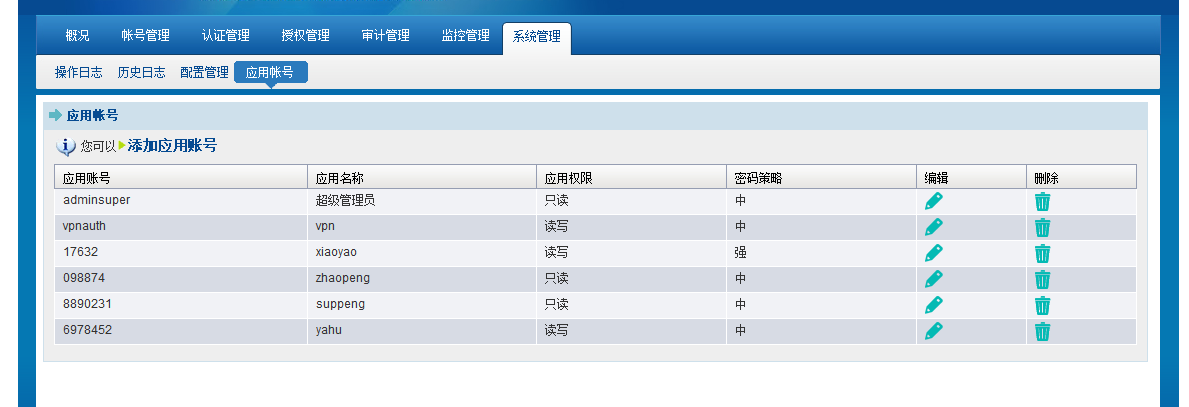Viewport: 1189px width, 407px height.
Task: Click trash icon for account 17632
Action: (1042, 253)
